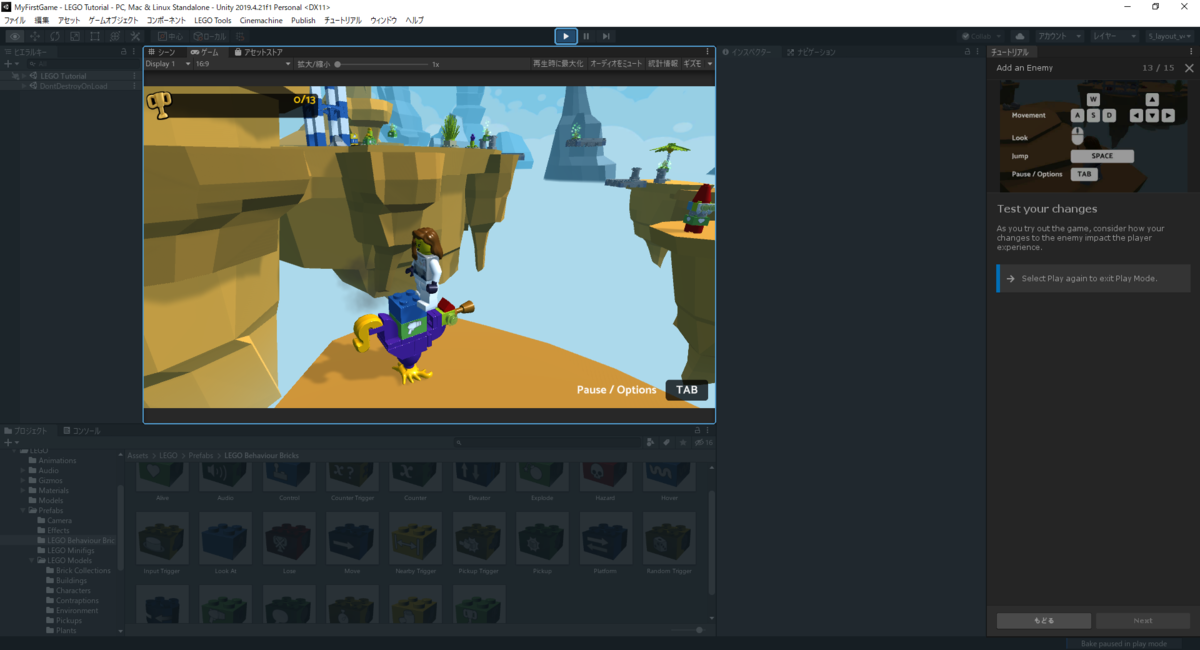Open the File (ファイル) menu
This screenshot has height=650, width=1200.
(15, 20)
